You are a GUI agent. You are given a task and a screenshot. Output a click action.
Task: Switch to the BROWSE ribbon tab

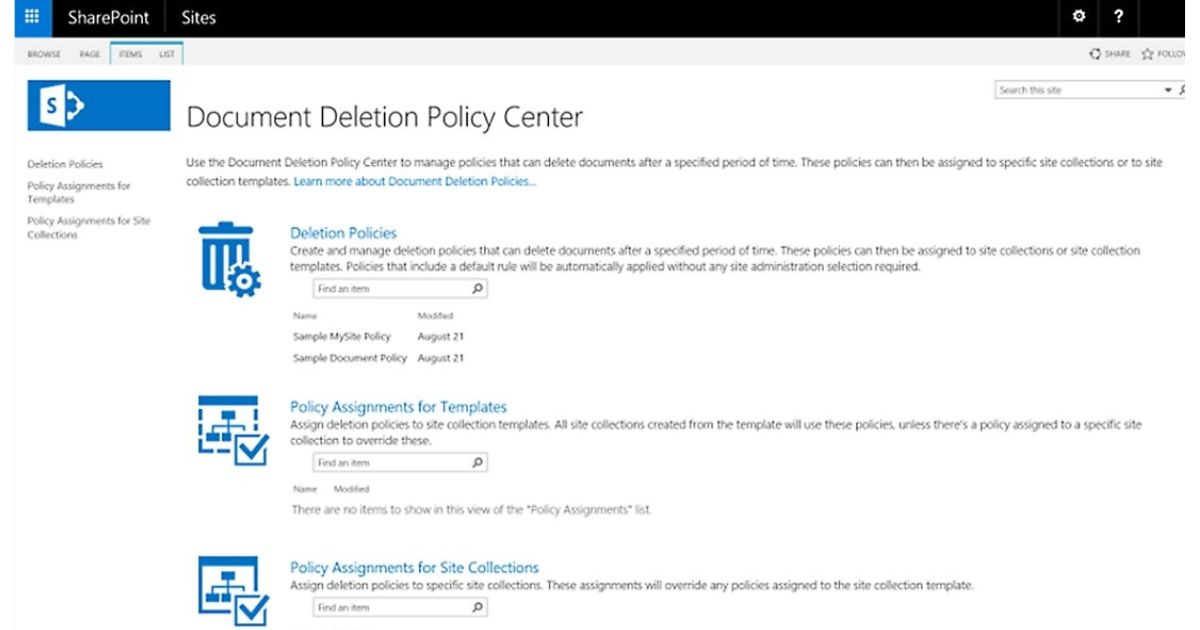(45, 54)
